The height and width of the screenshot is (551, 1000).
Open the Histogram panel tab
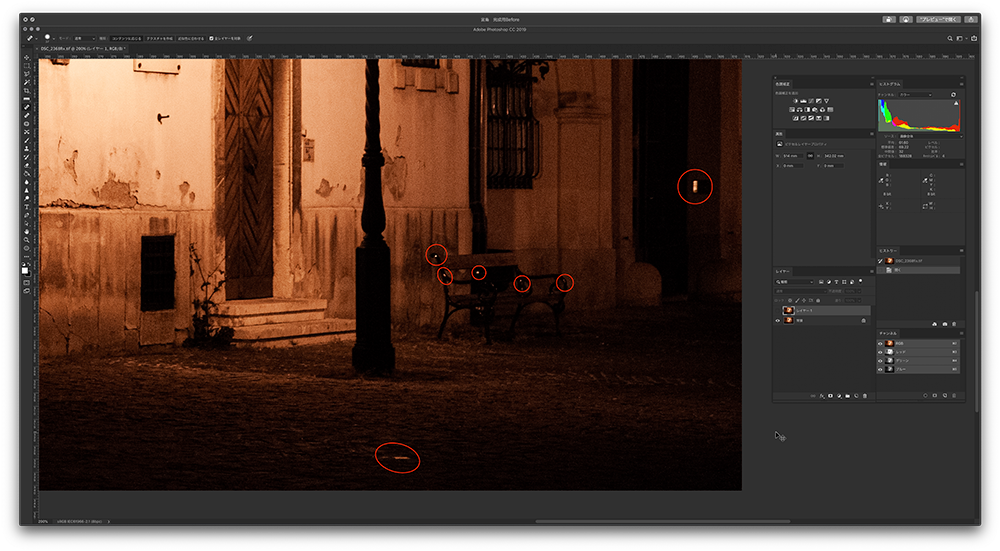tap(889, 84)
